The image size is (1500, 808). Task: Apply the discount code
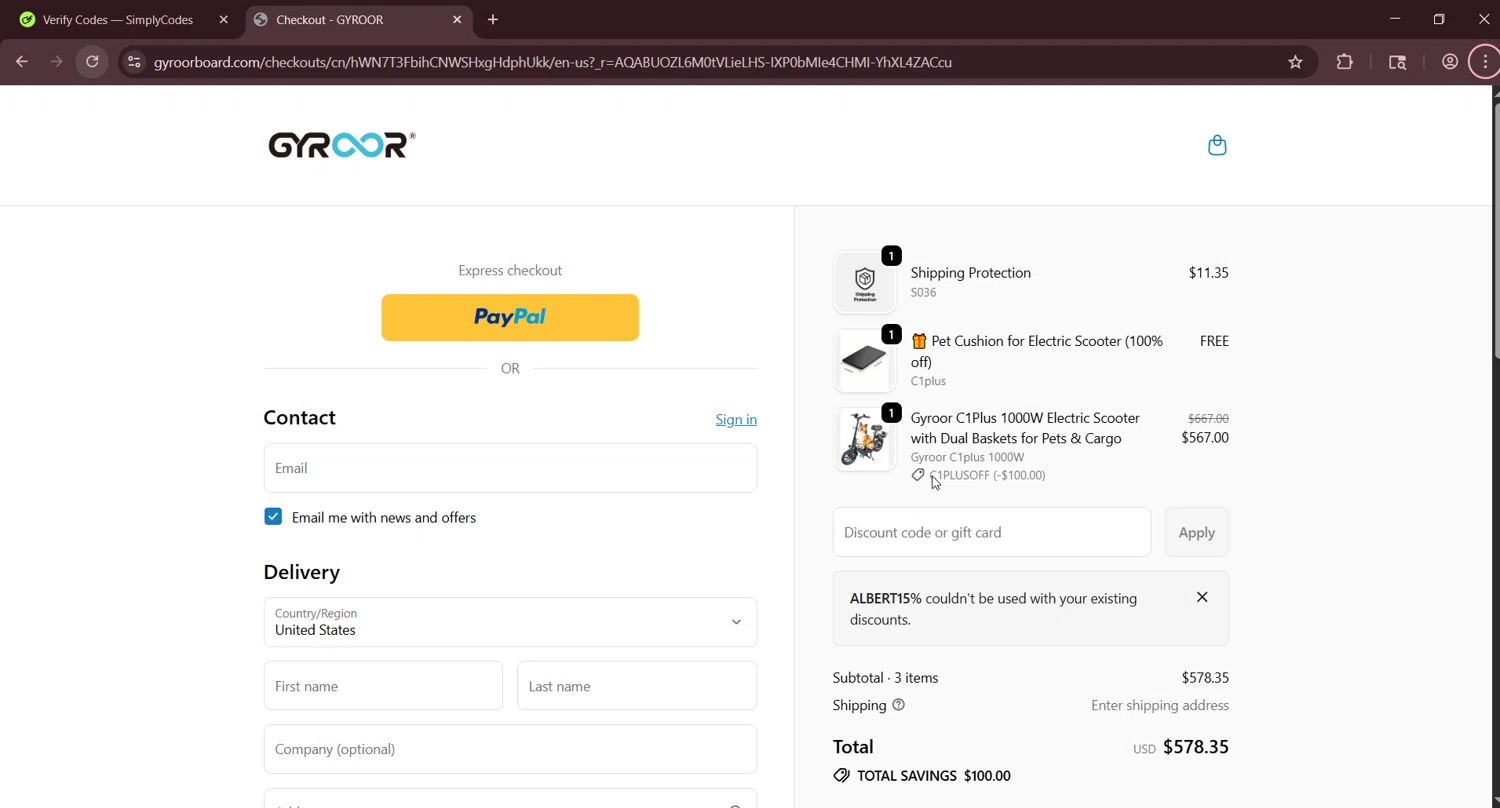pyautogui.click(x=1196, y=532)
